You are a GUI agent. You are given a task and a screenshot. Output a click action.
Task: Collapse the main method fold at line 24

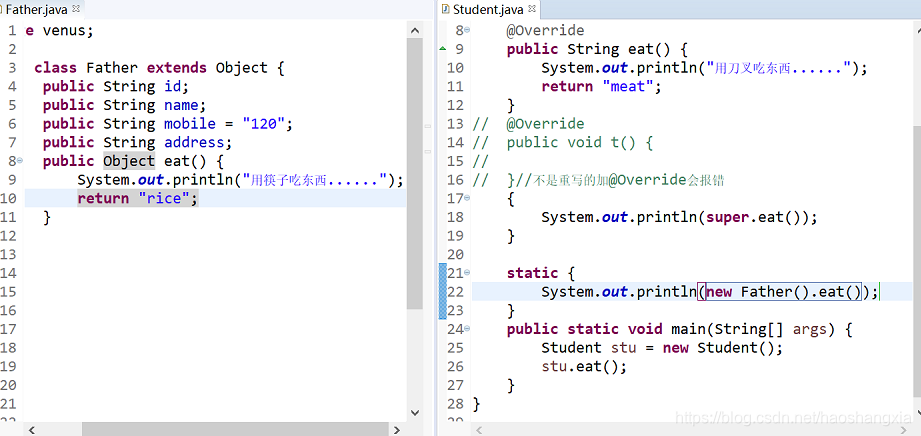pyautogui.click(x=467, y=329)
